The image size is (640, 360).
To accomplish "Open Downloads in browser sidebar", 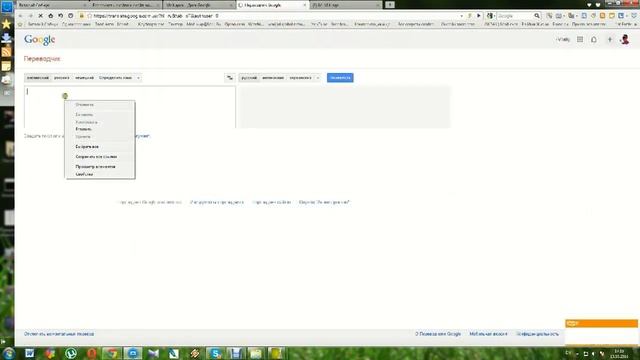I will tap(7, 38).
